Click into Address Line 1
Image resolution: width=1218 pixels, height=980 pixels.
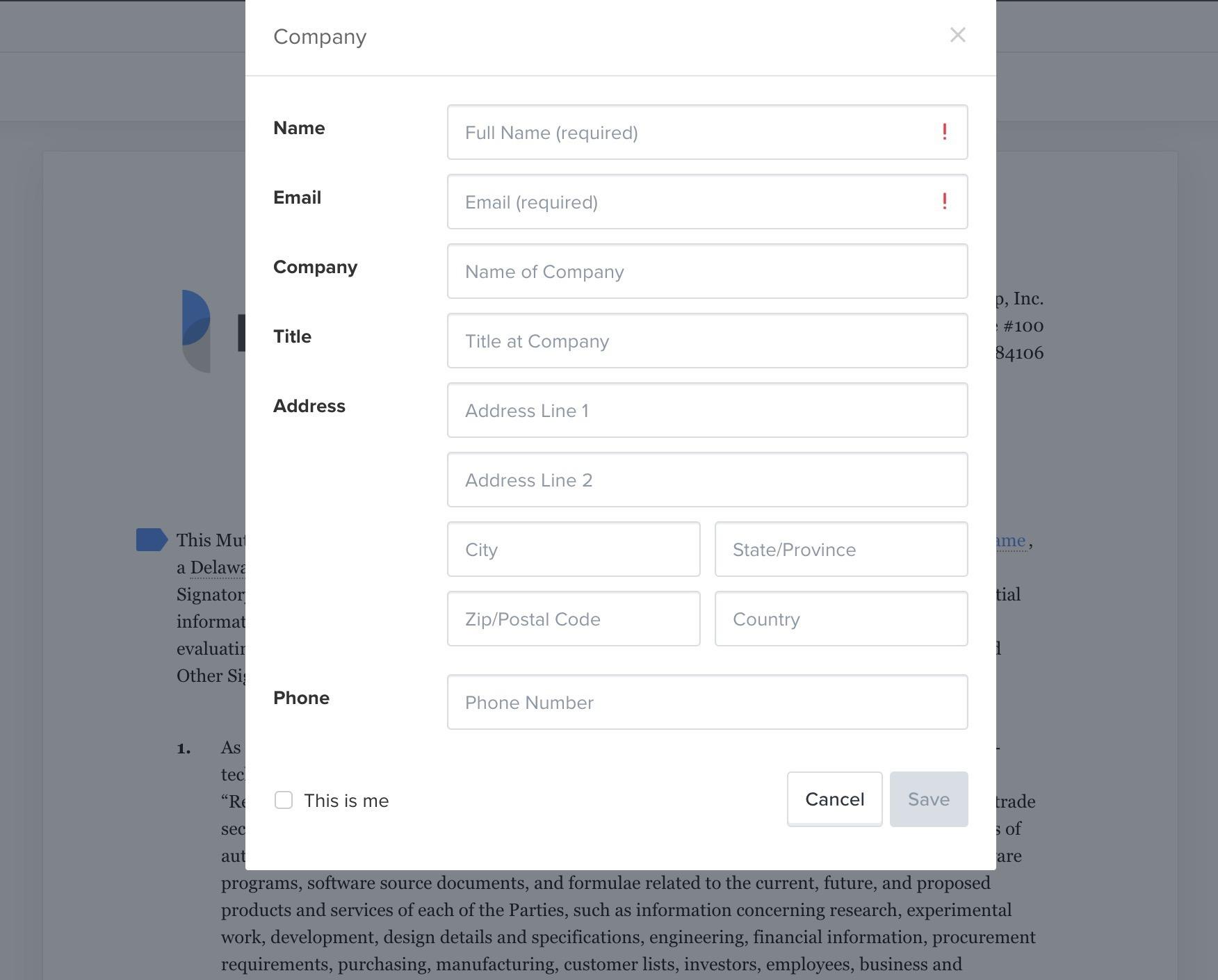pyautogui.click(x=707, y=410)
